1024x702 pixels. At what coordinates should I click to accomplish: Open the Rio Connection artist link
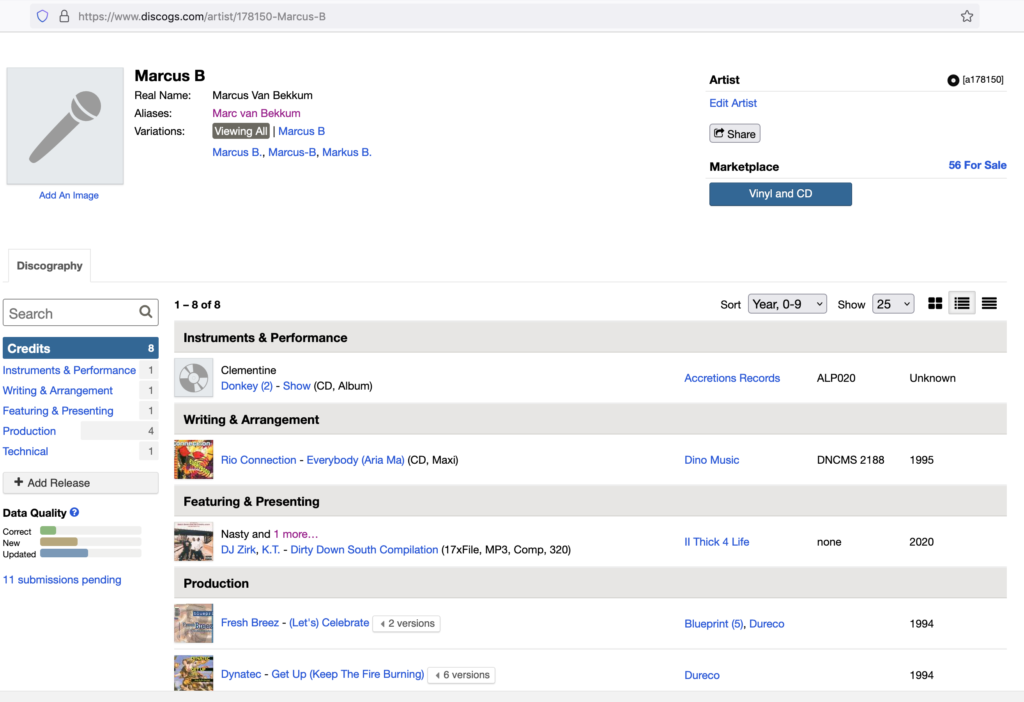point(259,460)
